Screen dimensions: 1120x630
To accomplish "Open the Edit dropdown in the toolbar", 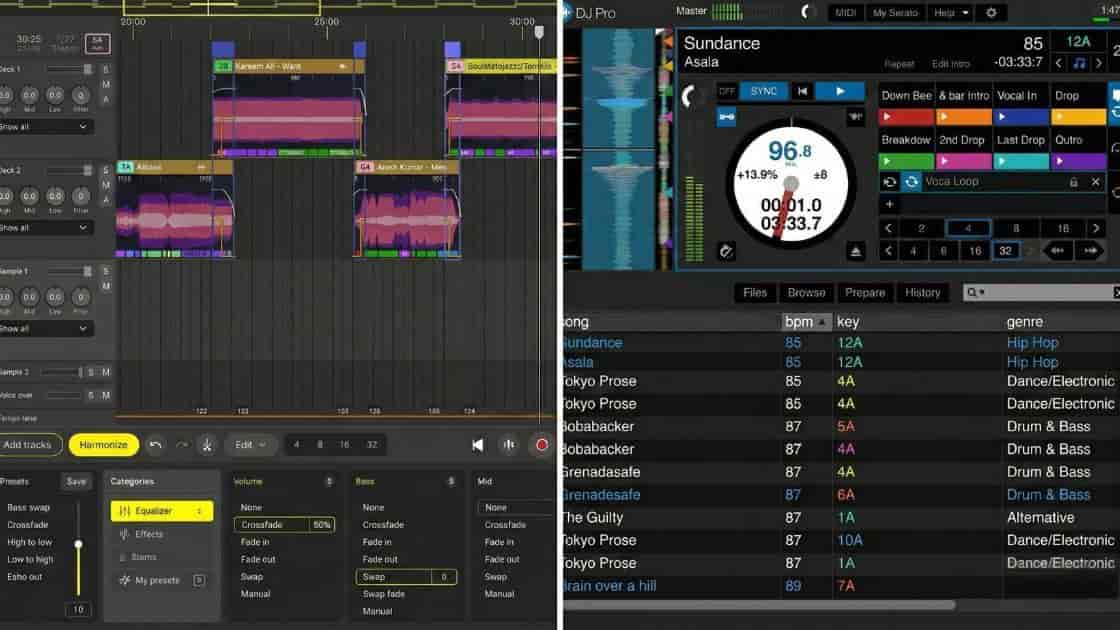I will [x=251, y=444].
